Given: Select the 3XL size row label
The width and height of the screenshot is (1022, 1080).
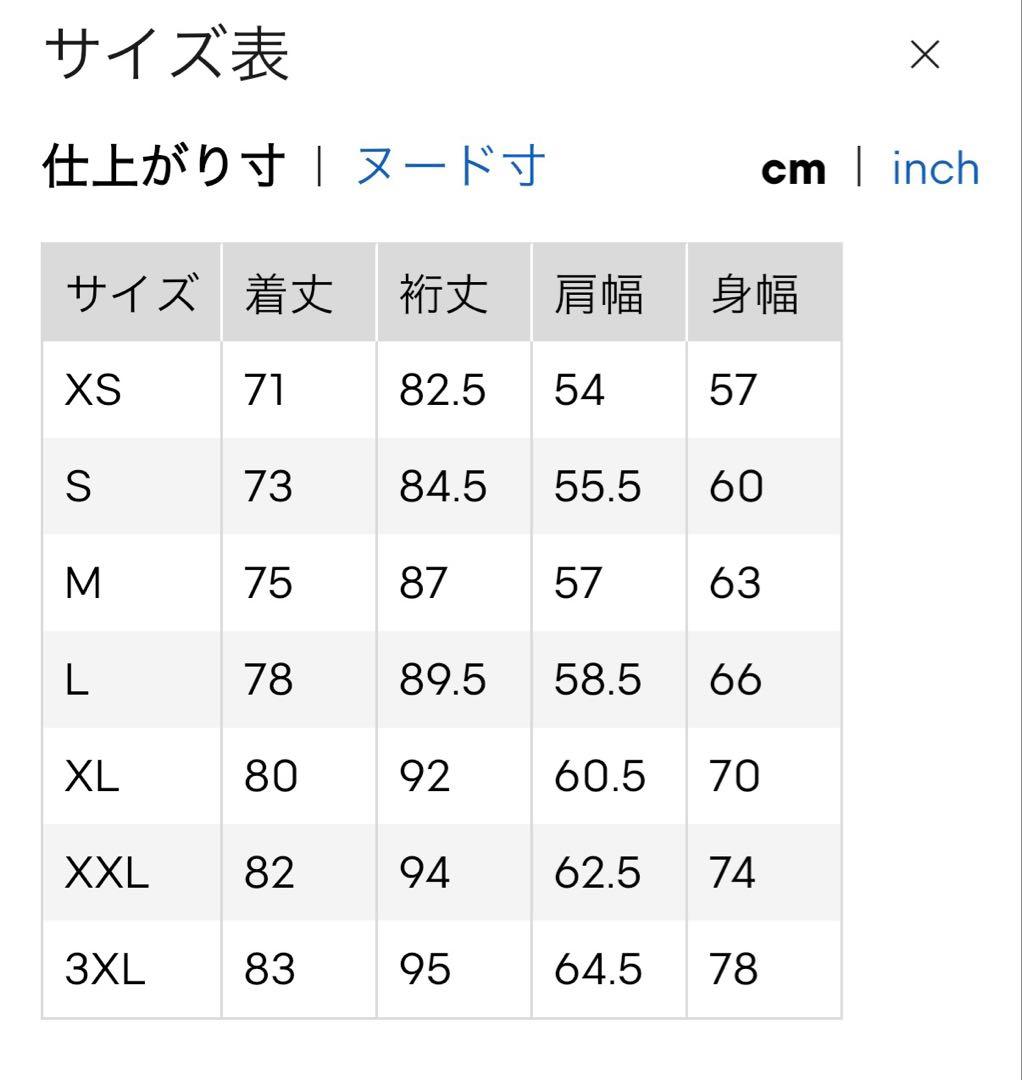Looking at the screenshot, I should (x=102, y=969).
